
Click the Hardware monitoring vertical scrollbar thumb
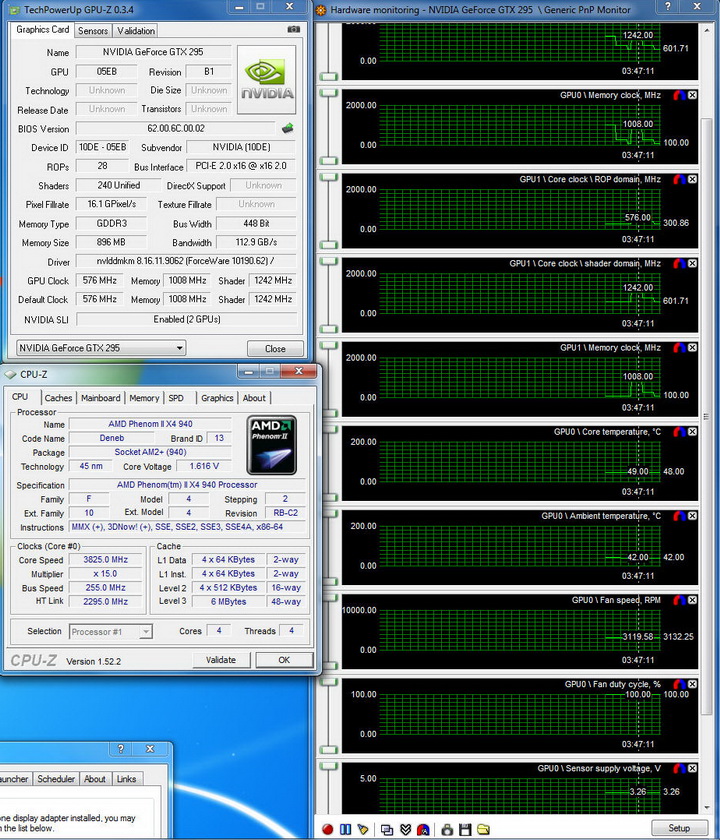(706, 416)
